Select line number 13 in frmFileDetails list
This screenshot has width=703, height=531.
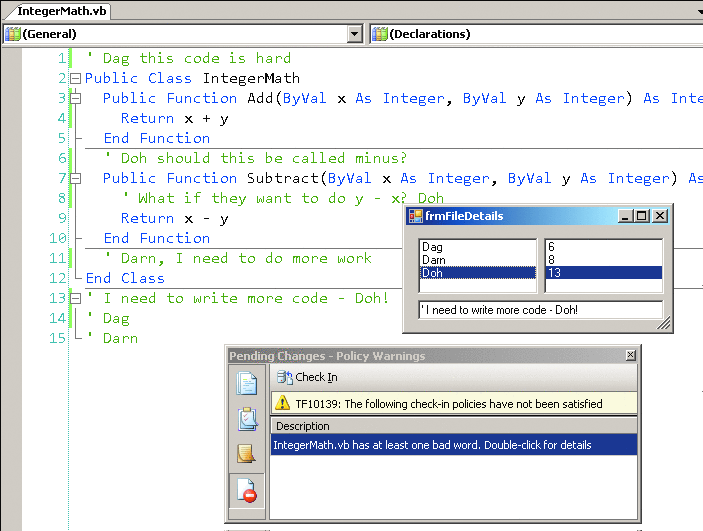pos(603,273)
